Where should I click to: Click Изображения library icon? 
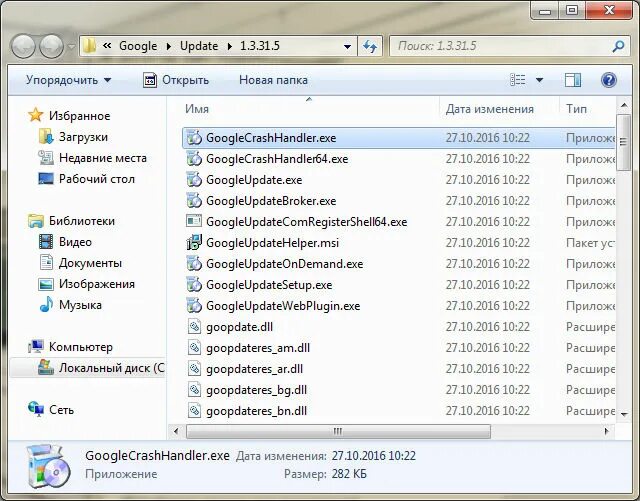(x=46, y=284)
